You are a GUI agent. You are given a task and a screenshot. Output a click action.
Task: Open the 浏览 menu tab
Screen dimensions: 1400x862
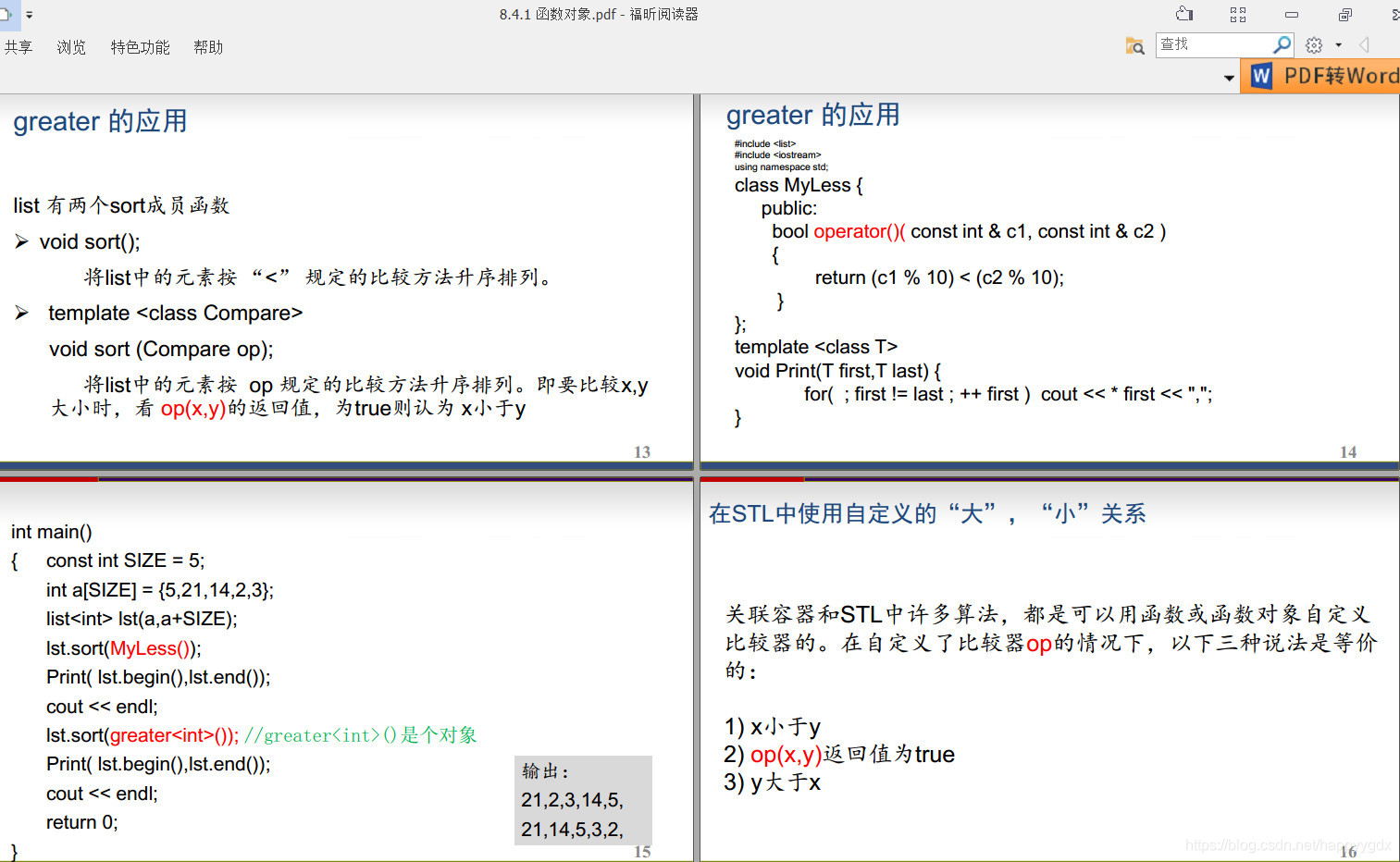click(x=71, y=47)
